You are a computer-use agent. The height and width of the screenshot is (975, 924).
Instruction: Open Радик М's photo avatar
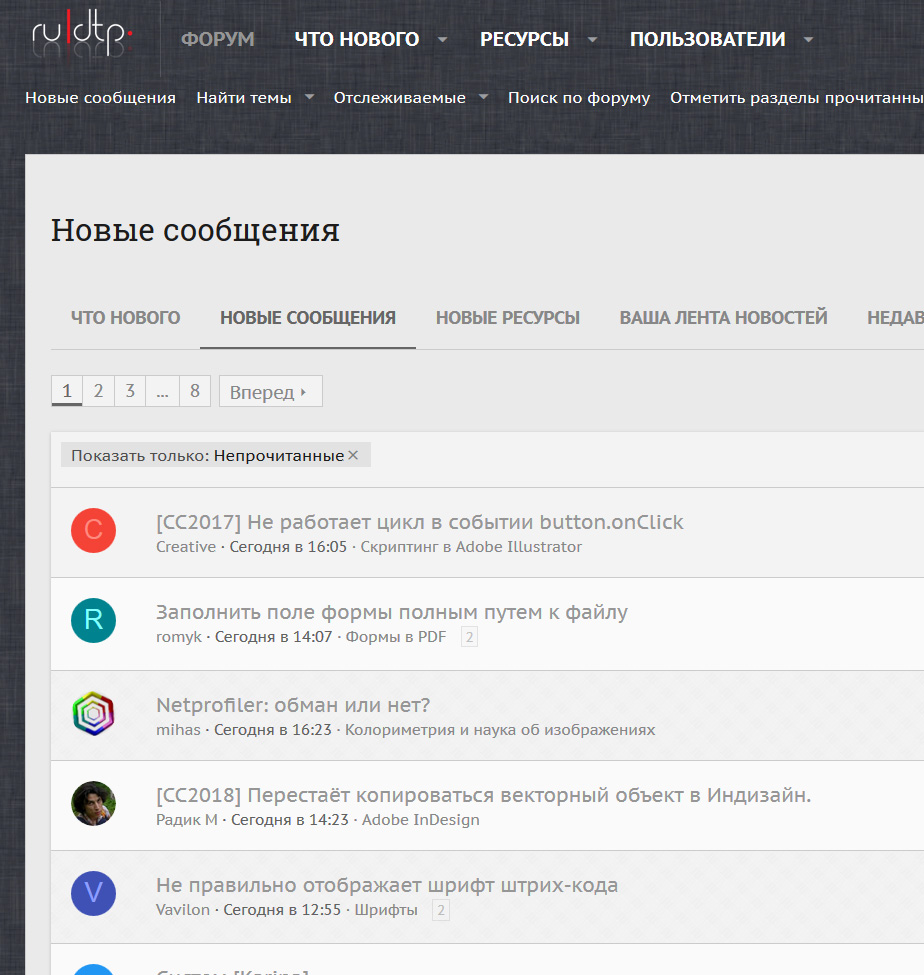point(93,803)
